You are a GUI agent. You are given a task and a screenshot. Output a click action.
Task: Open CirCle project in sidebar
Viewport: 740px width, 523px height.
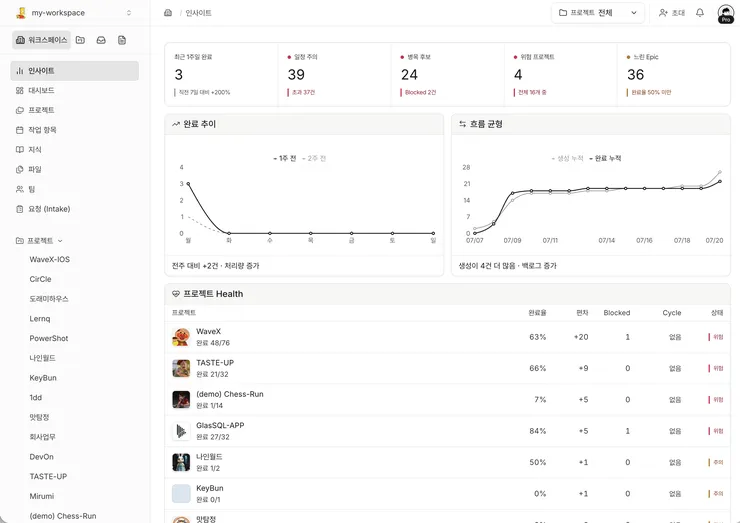40,279
